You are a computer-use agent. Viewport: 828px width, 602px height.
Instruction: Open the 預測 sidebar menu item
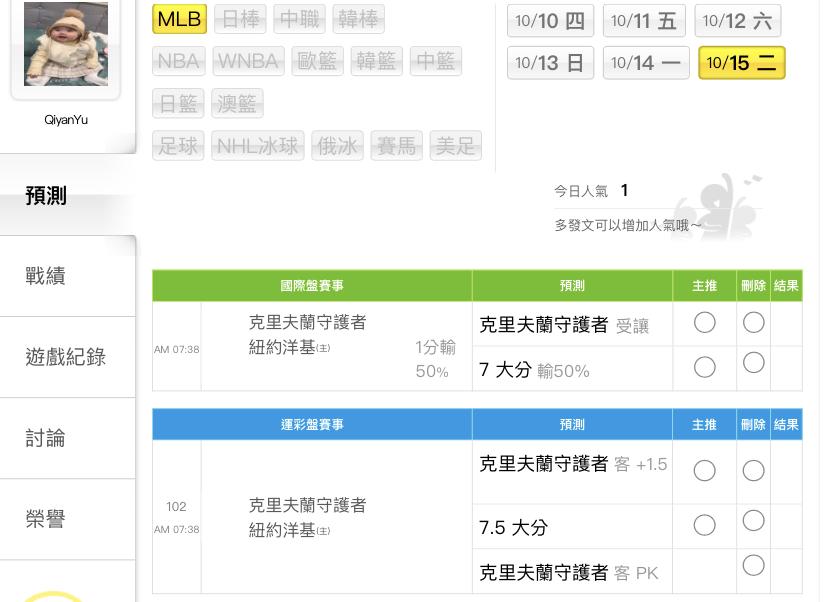46,196
